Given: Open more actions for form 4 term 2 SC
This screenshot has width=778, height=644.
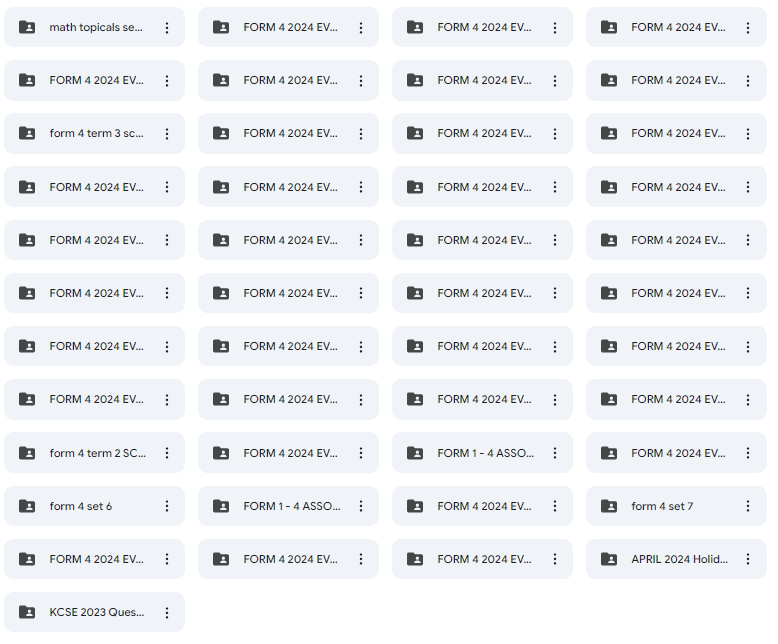Looking at the screenshot, I should click(167, 453).
